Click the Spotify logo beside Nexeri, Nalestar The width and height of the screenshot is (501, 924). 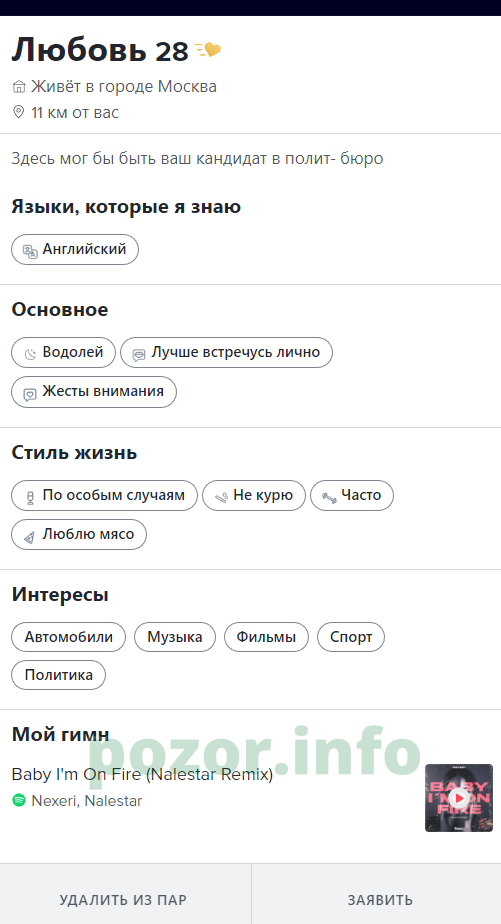19,800
